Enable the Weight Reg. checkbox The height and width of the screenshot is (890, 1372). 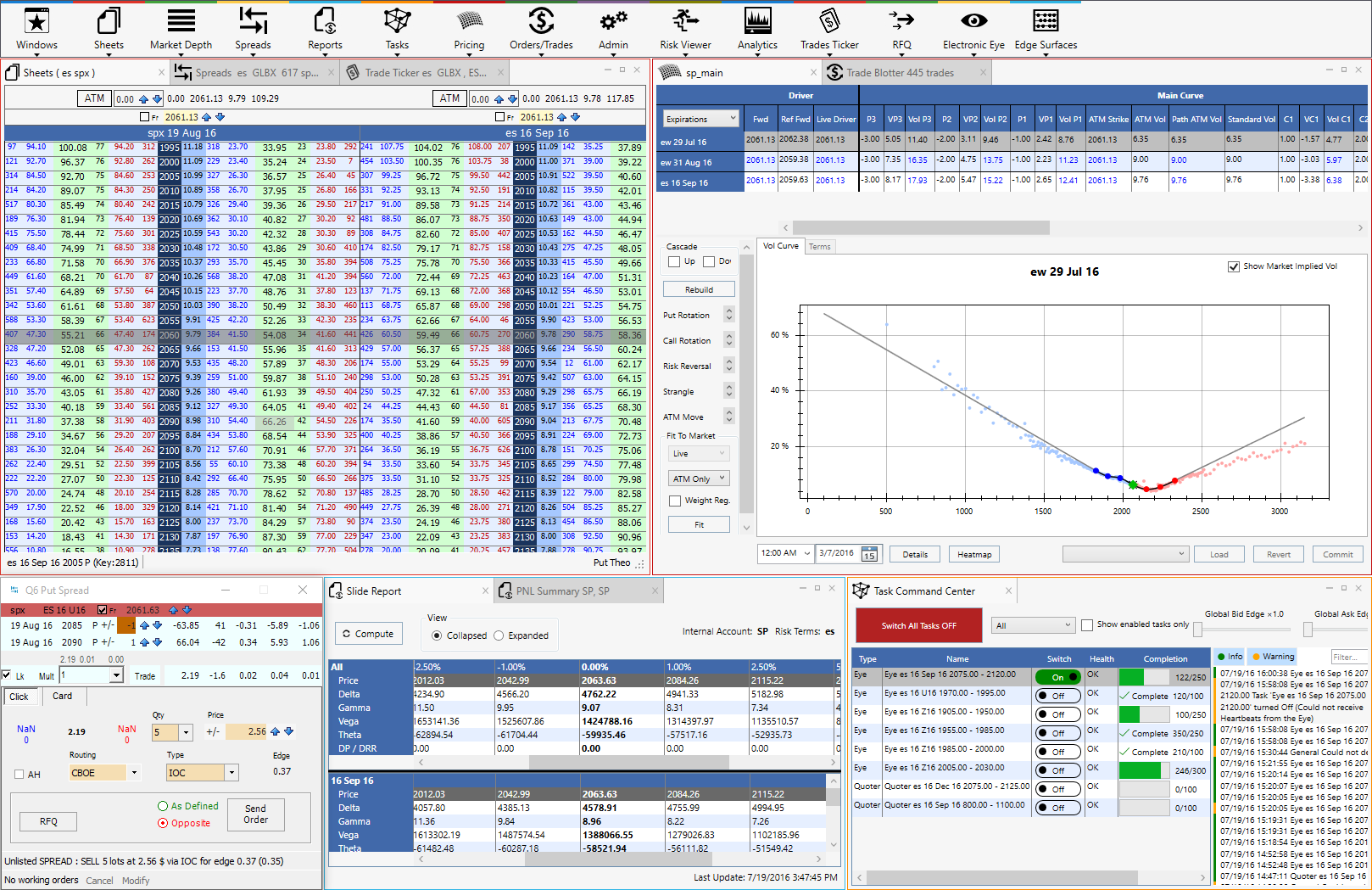(x=675, y=501)
